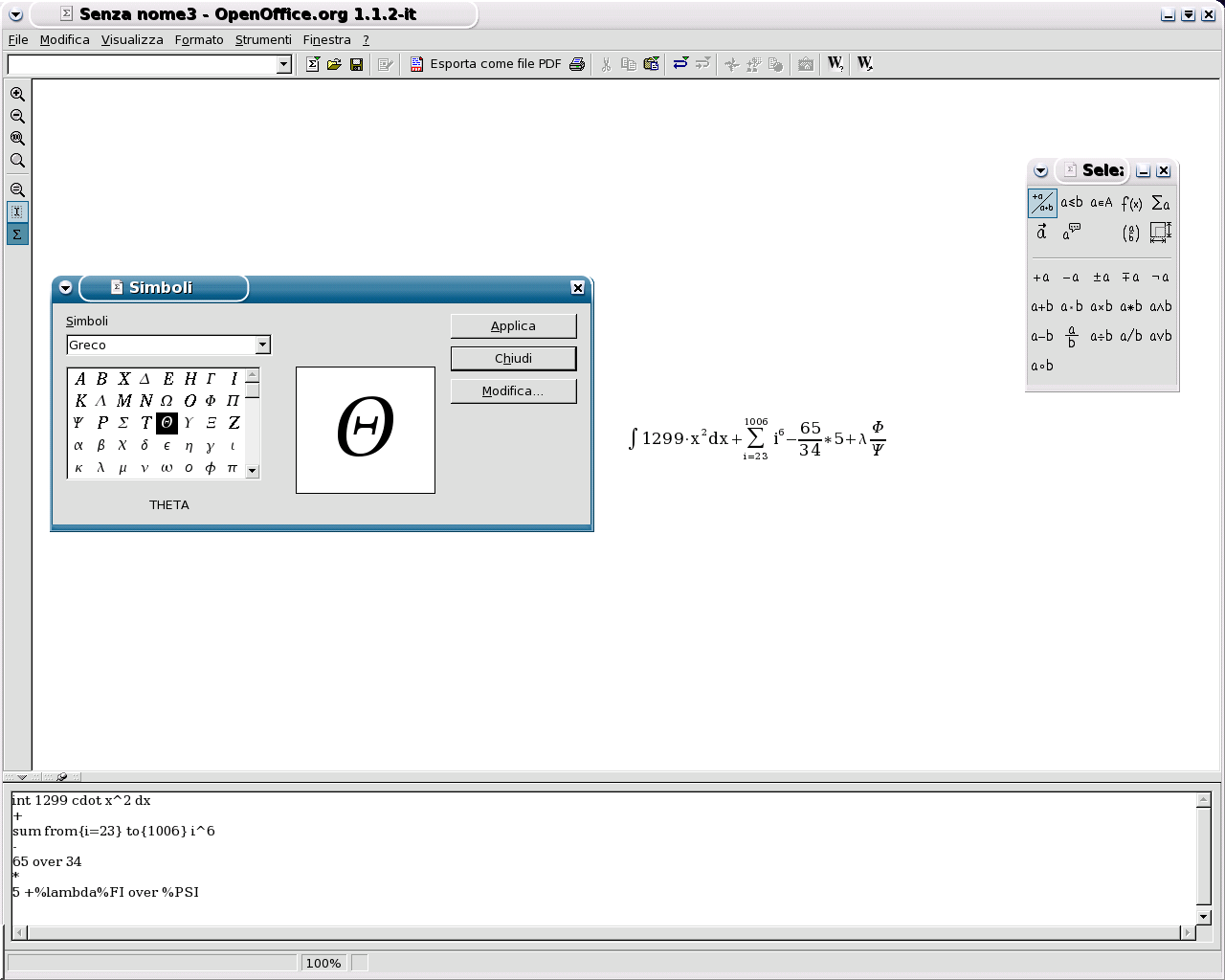Open the Greco symbol set dropdown

tap(262, 345)
